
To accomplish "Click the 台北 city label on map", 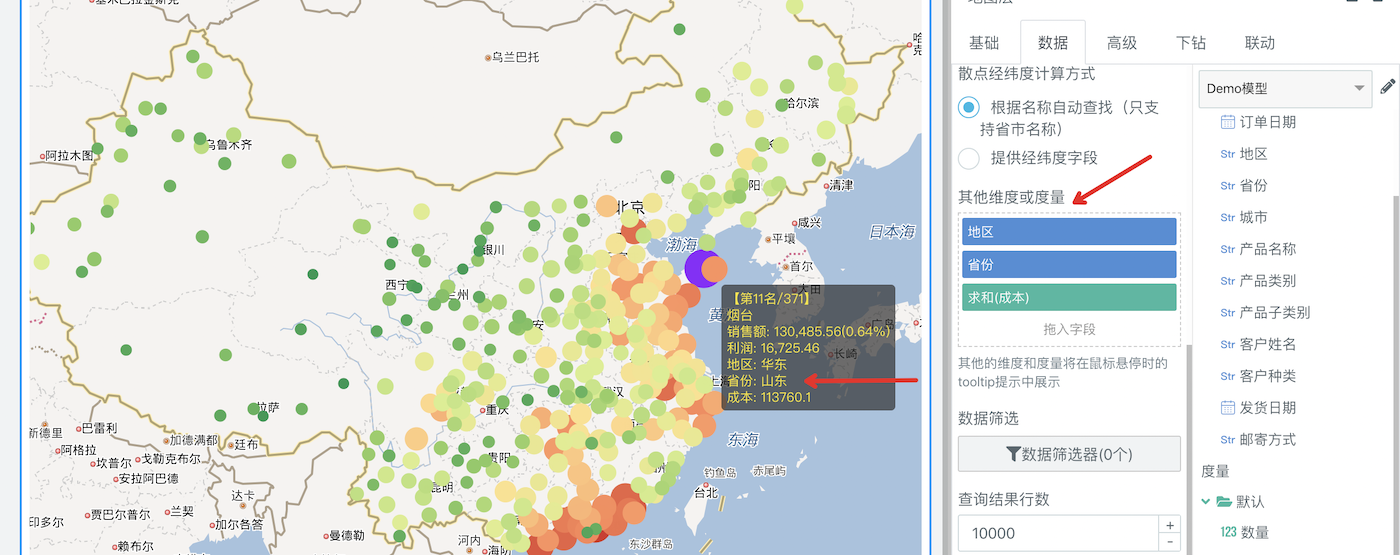I will 706,492.
